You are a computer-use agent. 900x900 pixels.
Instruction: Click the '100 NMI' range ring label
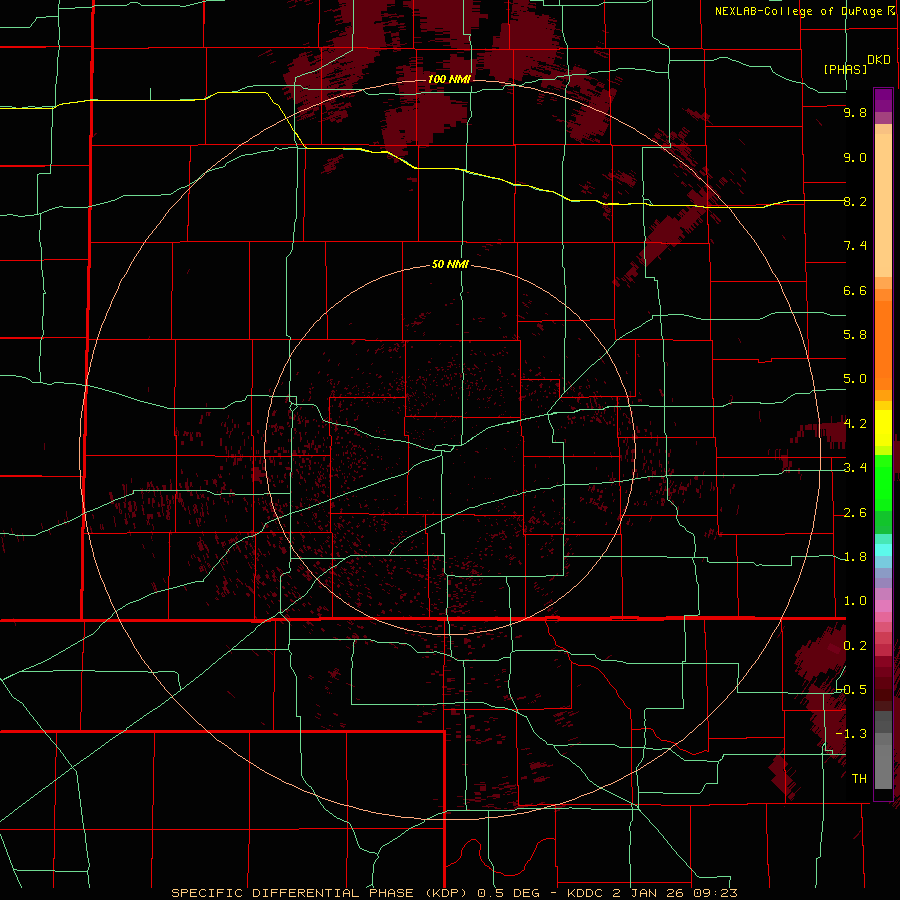coord(449,79)
